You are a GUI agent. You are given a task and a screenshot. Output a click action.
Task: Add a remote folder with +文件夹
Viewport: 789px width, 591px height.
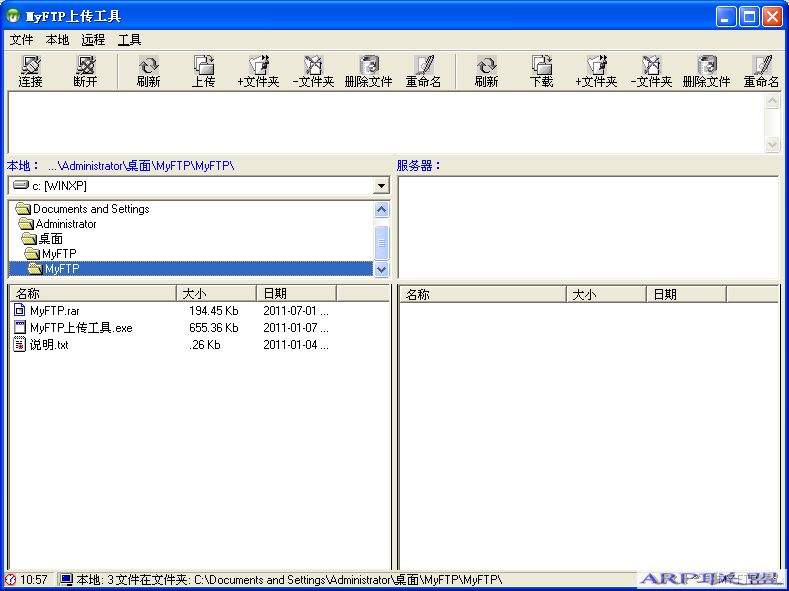(x=597, y=71)
